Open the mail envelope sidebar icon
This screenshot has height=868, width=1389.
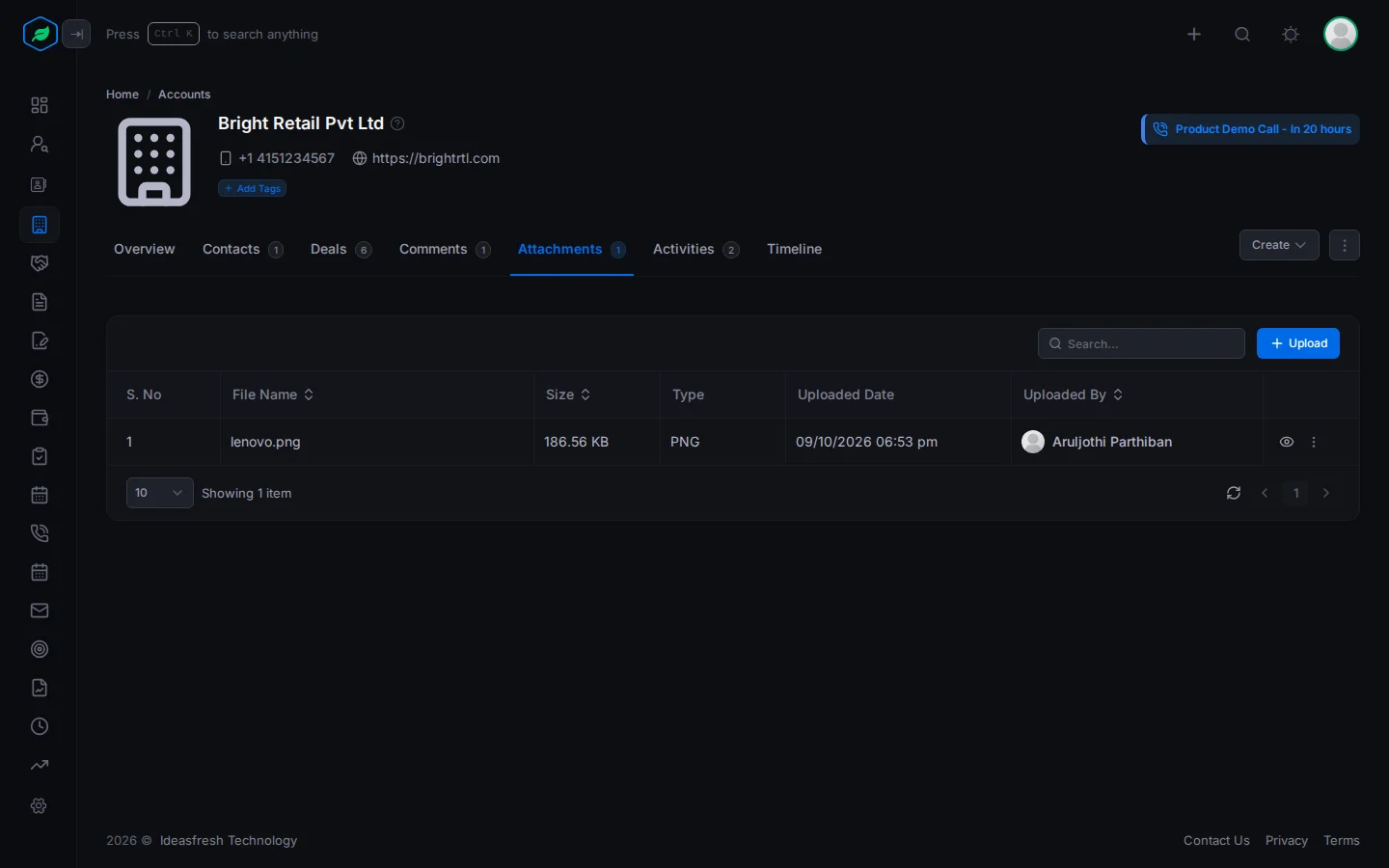40,610
